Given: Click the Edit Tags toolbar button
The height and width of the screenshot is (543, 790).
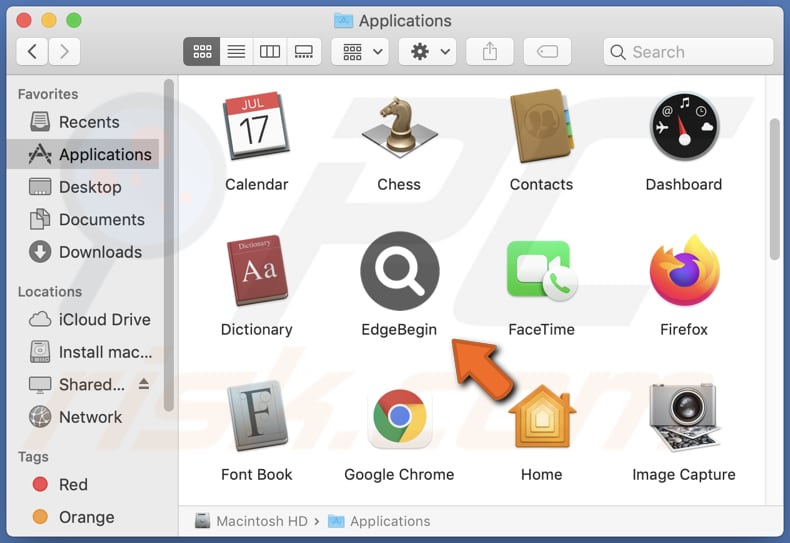Looking at the screenshot, I should [547, 51].
